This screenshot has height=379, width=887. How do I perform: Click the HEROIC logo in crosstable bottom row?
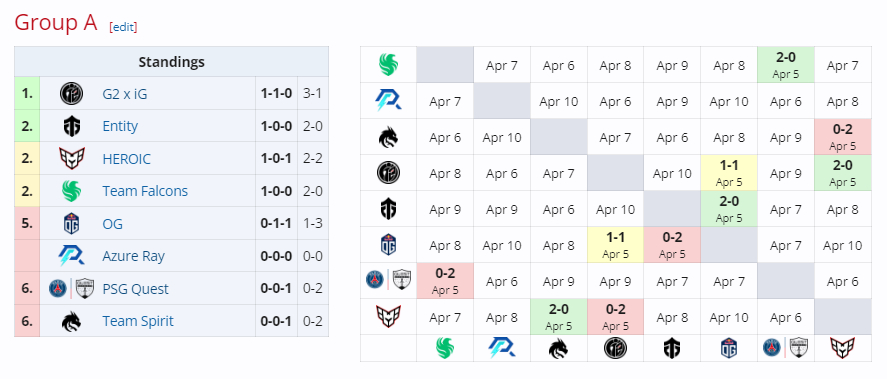(x=842, y=348)
